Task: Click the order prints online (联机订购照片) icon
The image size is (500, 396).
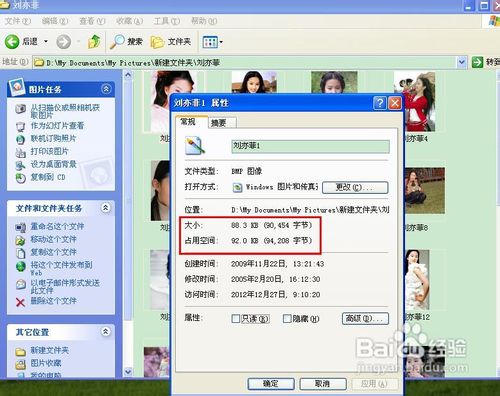Action: (21, 139)
